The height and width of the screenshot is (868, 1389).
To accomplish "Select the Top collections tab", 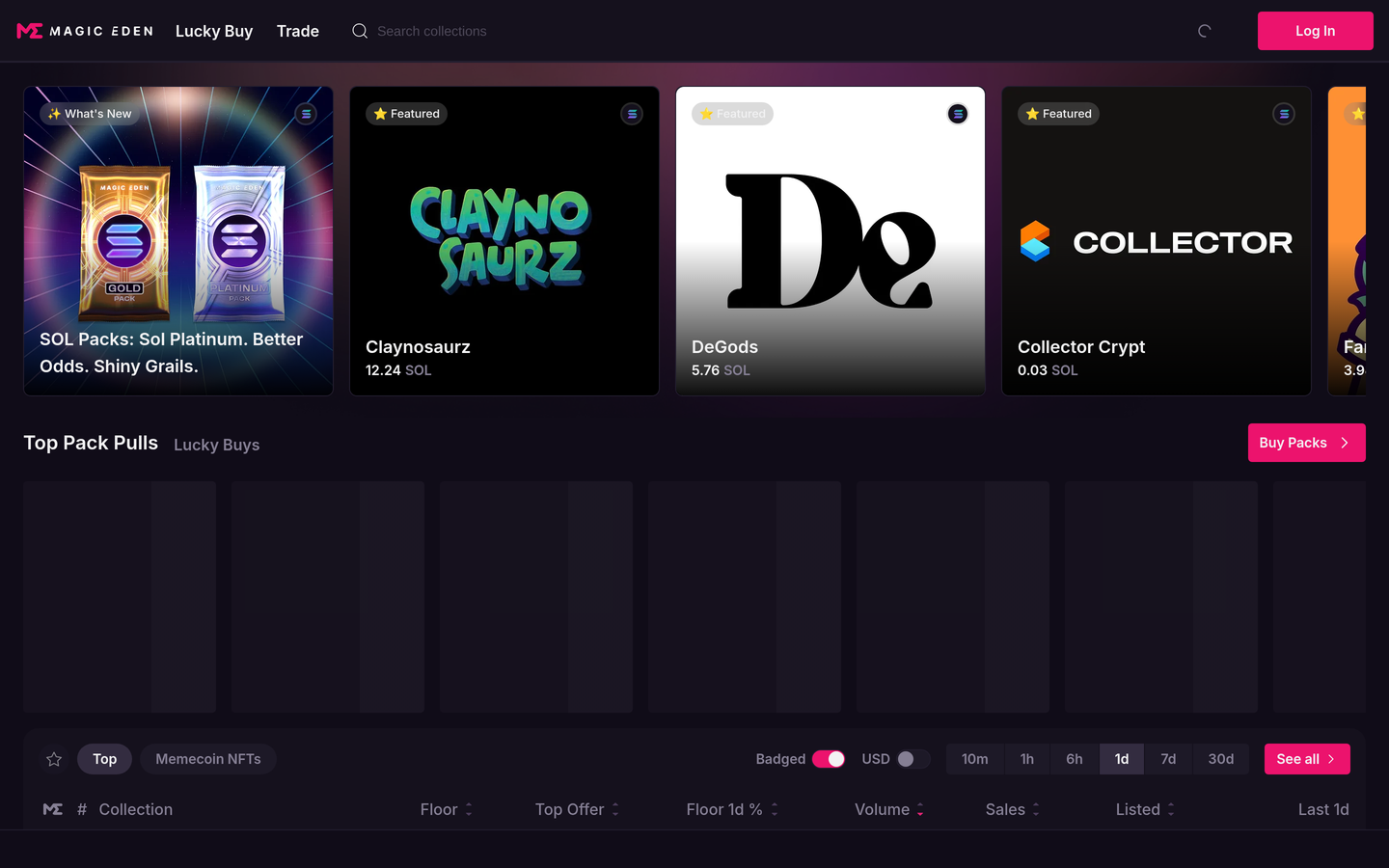I will [104, 759].
